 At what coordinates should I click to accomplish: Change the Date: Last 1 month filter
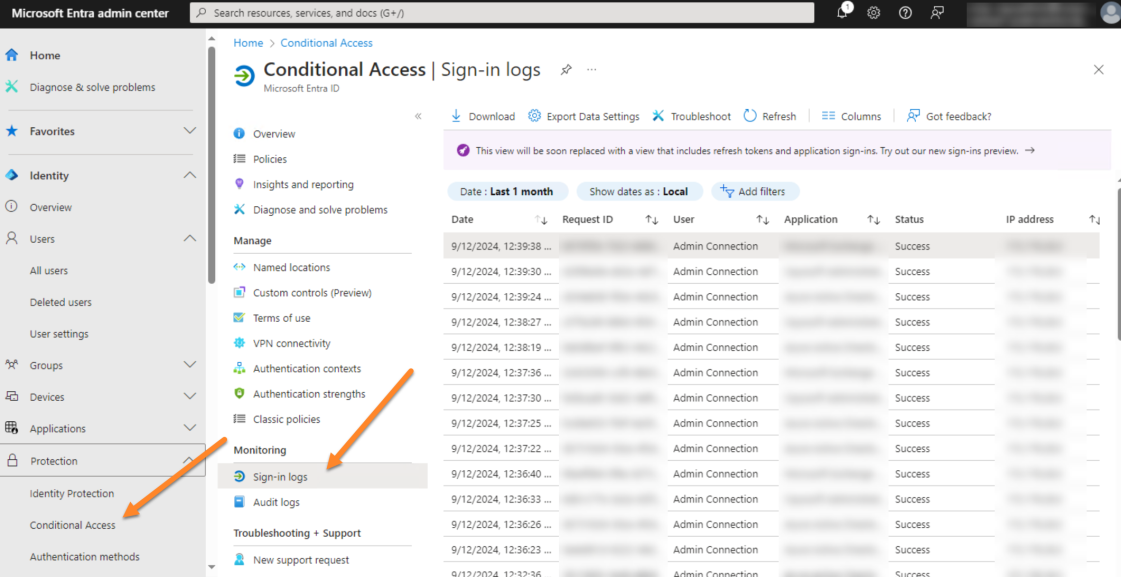[x=507, y=192]
